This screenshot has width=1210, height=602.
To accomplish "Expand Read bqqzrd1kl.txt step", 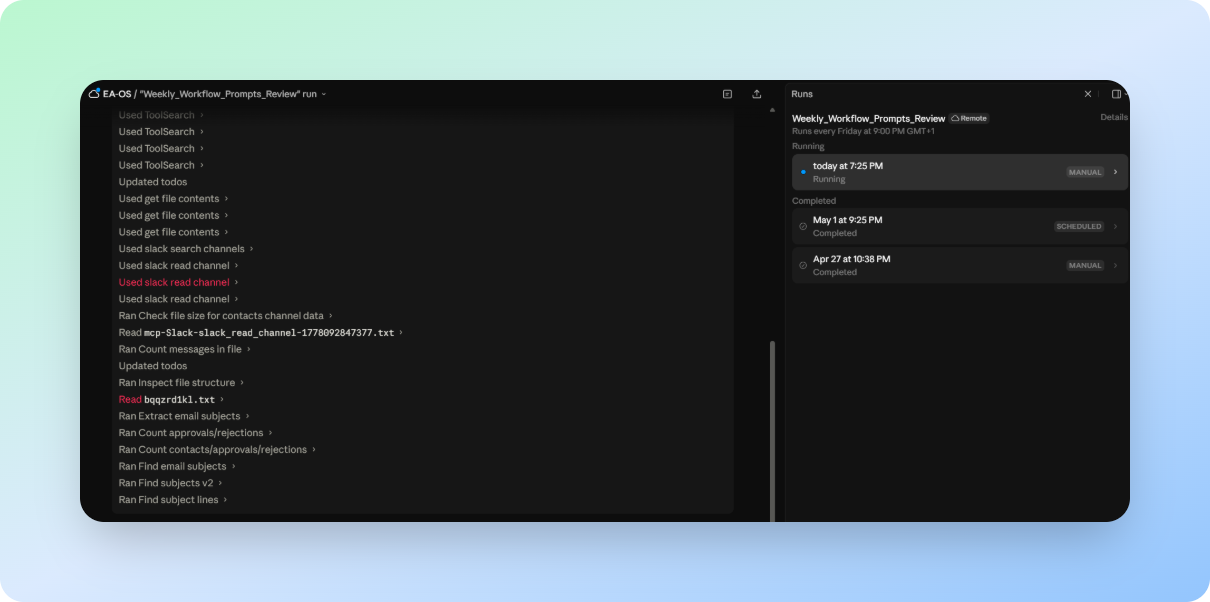I will 170,399.
